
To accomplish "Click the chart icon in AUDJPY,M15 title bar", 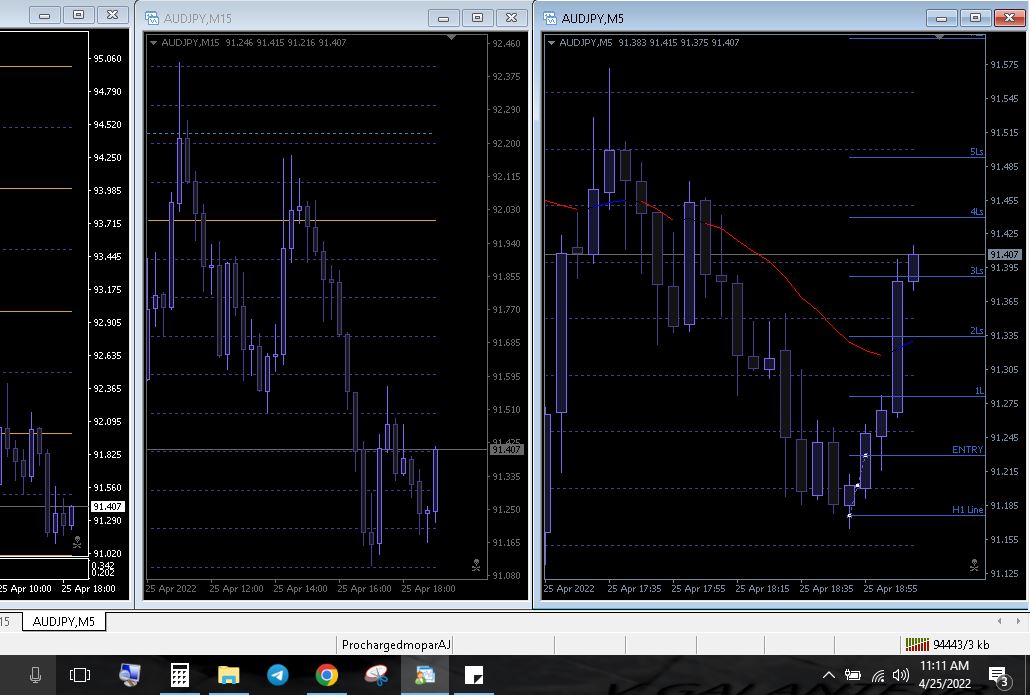I will click(x=152, y=18).
